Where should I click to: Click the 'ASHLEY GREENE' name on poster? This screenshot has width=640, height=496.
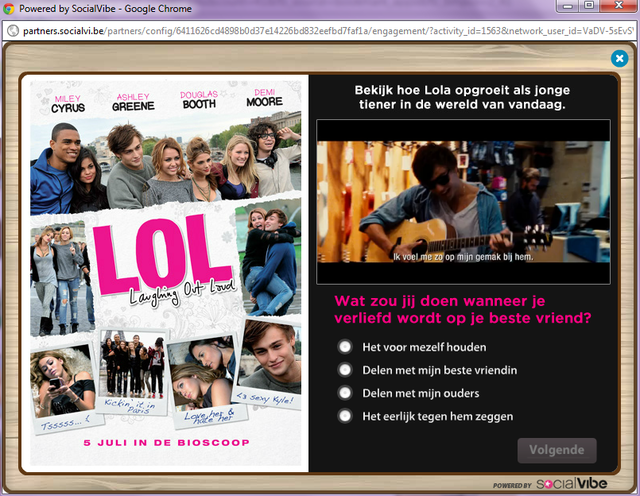point(133,102)
